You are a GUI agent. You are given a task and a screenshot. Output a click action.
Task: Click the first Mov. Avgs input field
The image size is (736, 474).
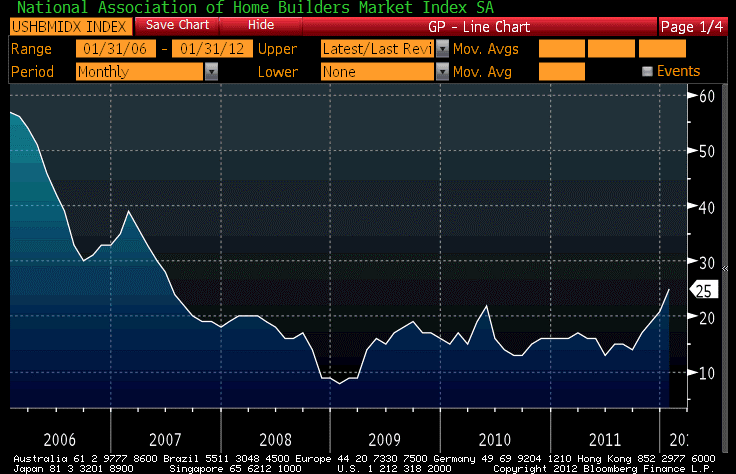[x=562, y=49]
